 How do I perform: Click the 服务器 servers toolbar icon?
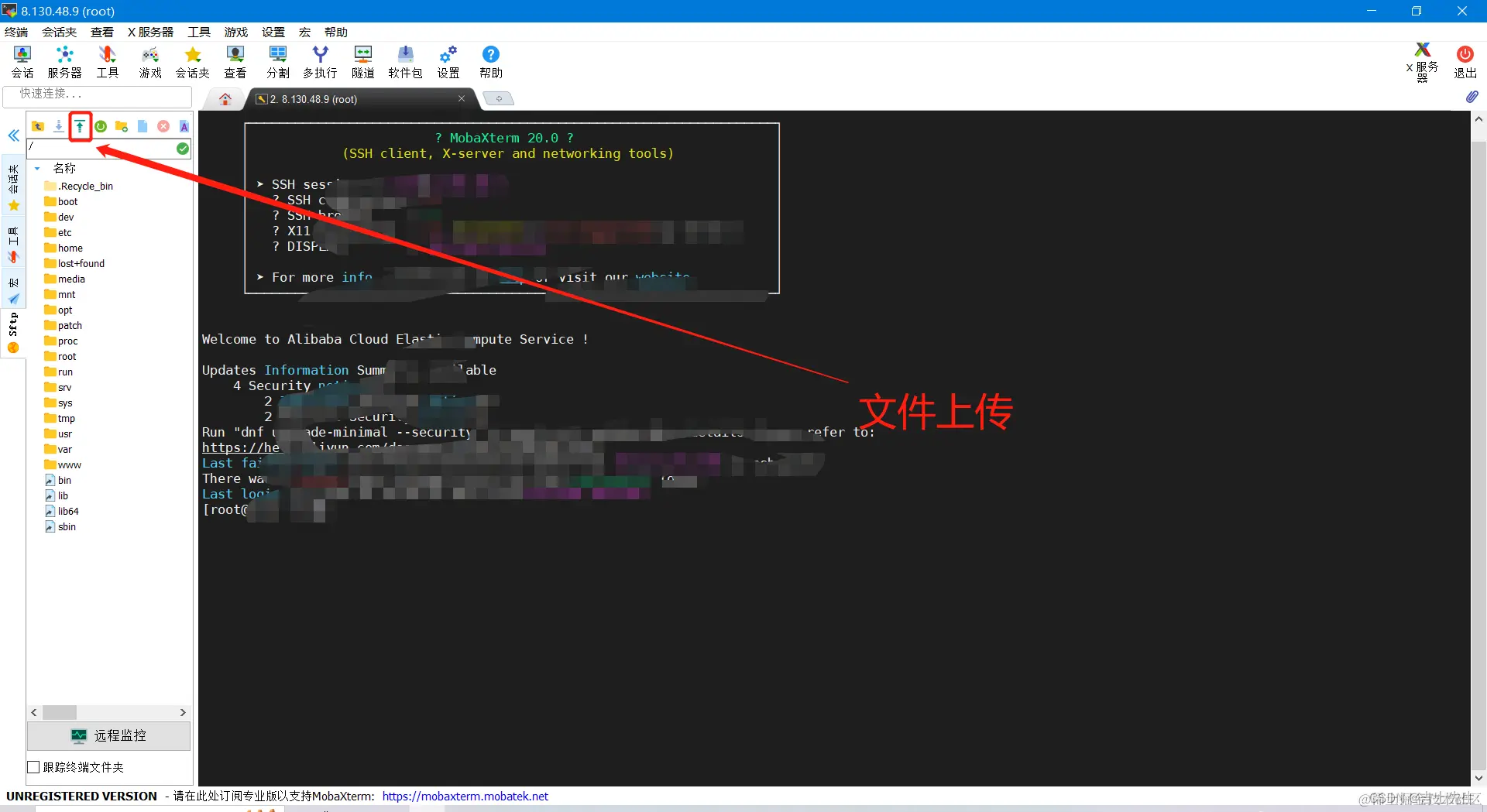(64, 62)
